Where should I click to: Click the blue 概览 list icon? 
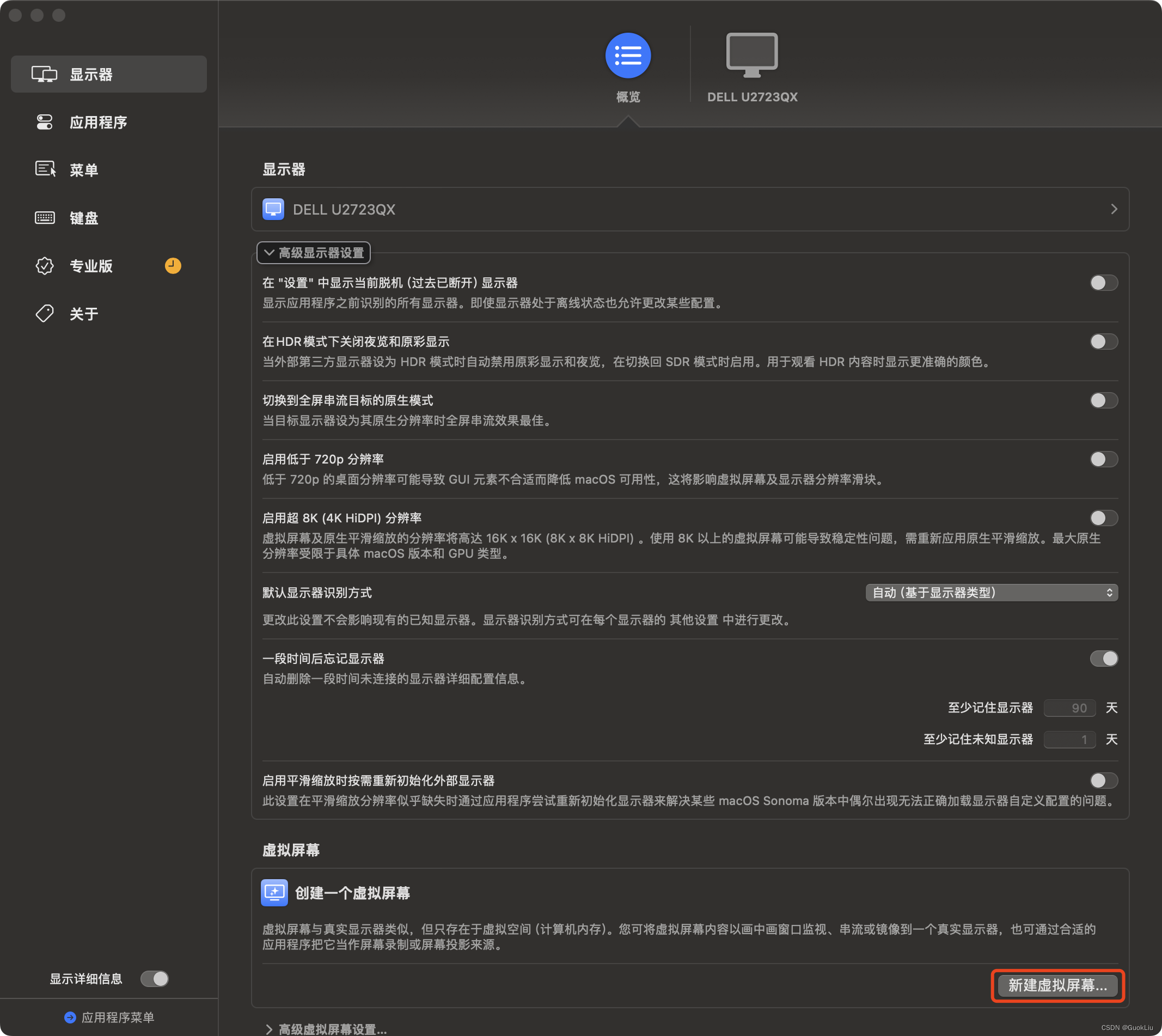[x=627, y=56]
